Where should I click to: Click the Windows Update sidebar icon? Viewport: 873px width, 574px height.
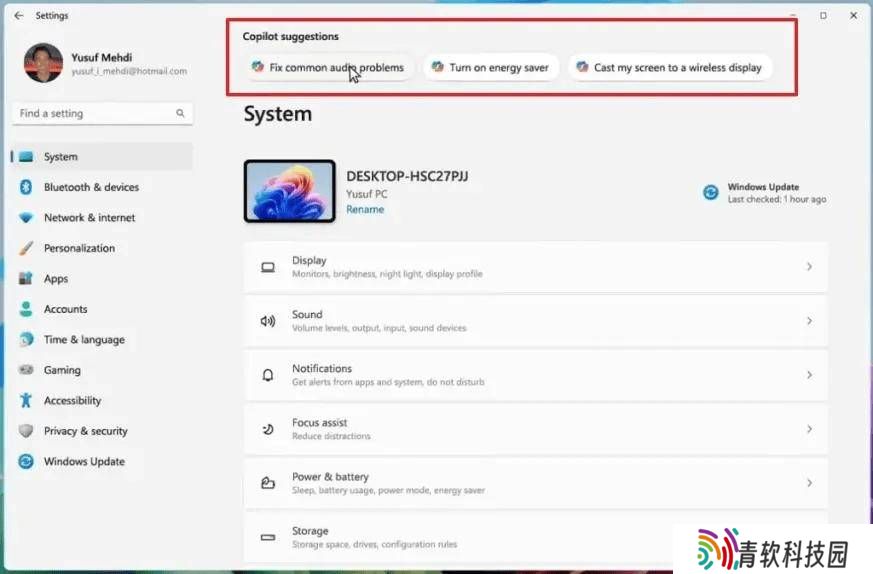coord(26,462)
